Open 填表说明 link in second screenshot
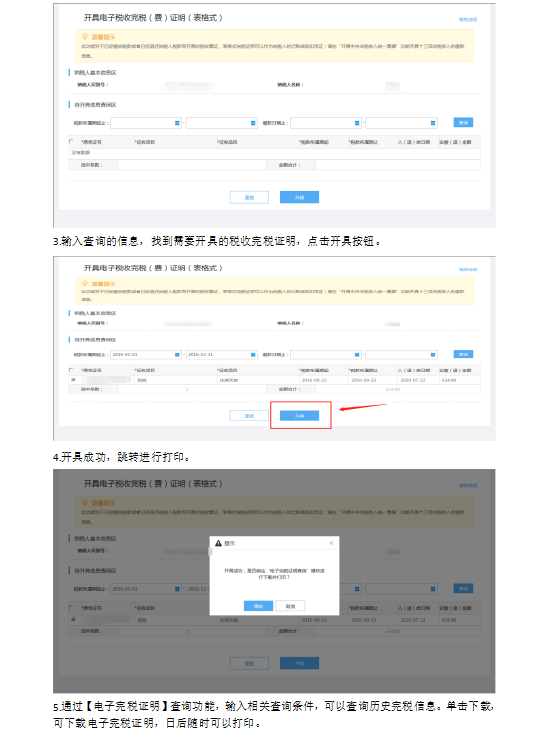This screenshot has height=737, width=557. coord(468,269)
